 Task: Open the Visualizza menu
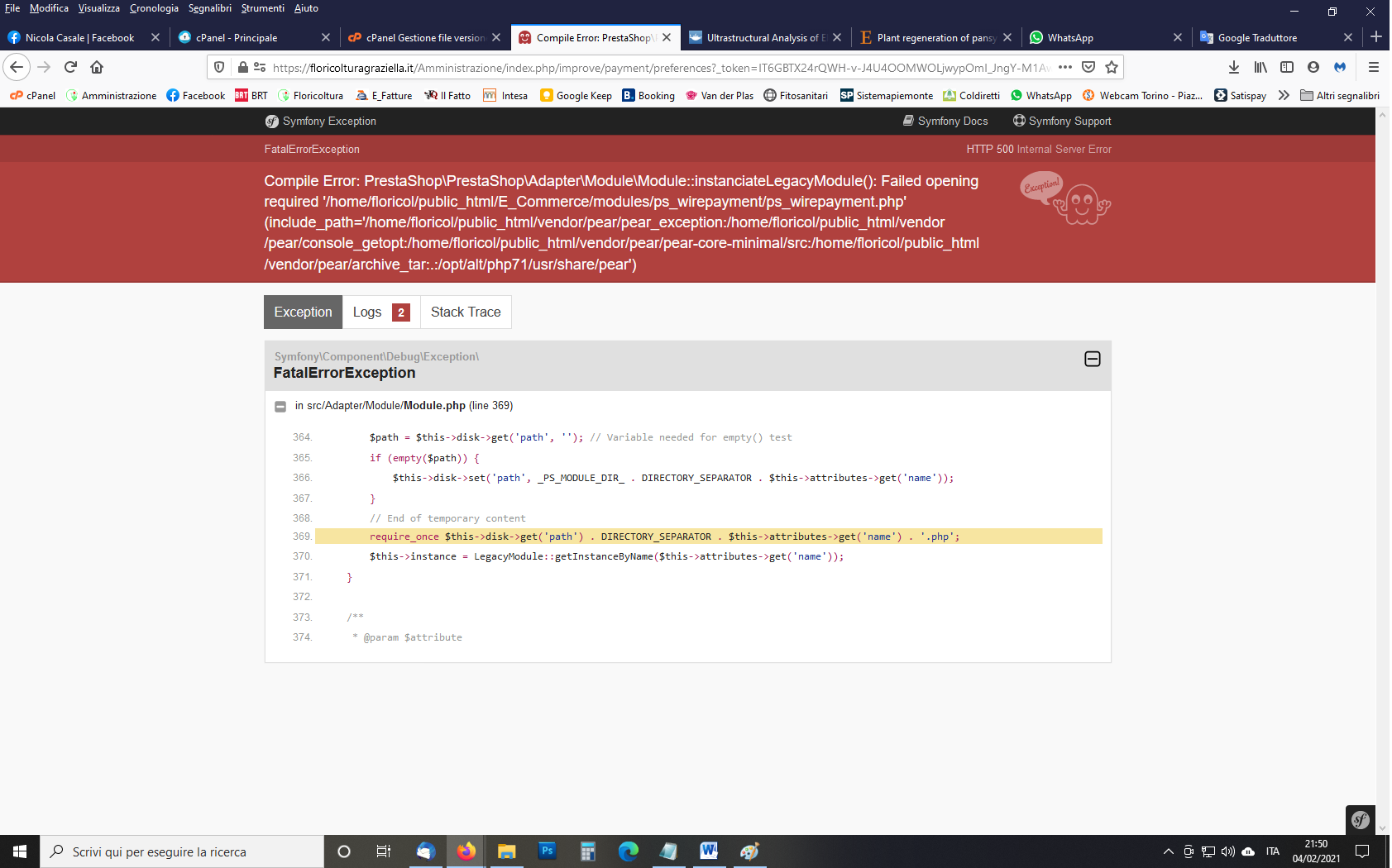click(99, 8)
